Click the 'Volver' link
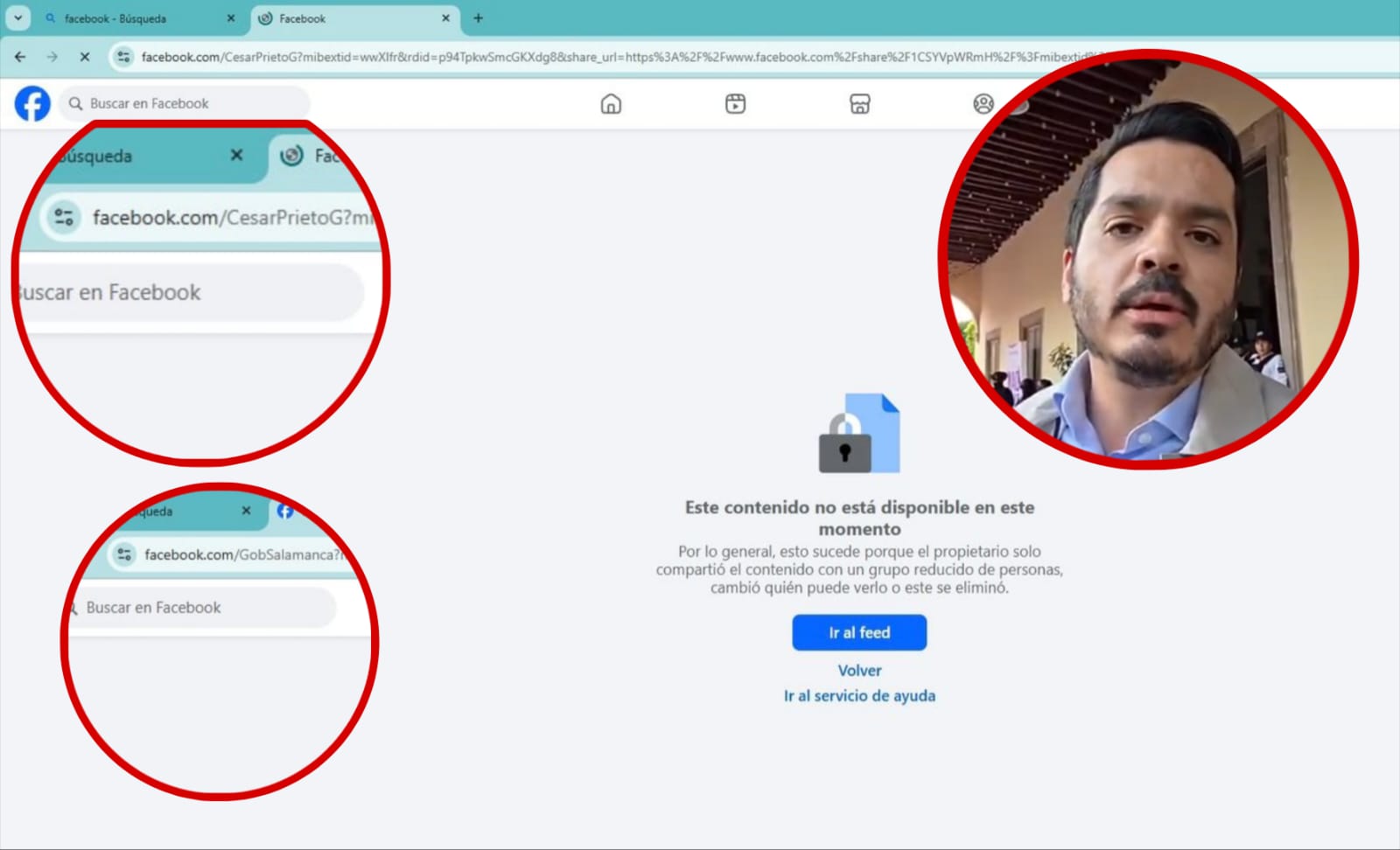 click(x=859, y=670)
